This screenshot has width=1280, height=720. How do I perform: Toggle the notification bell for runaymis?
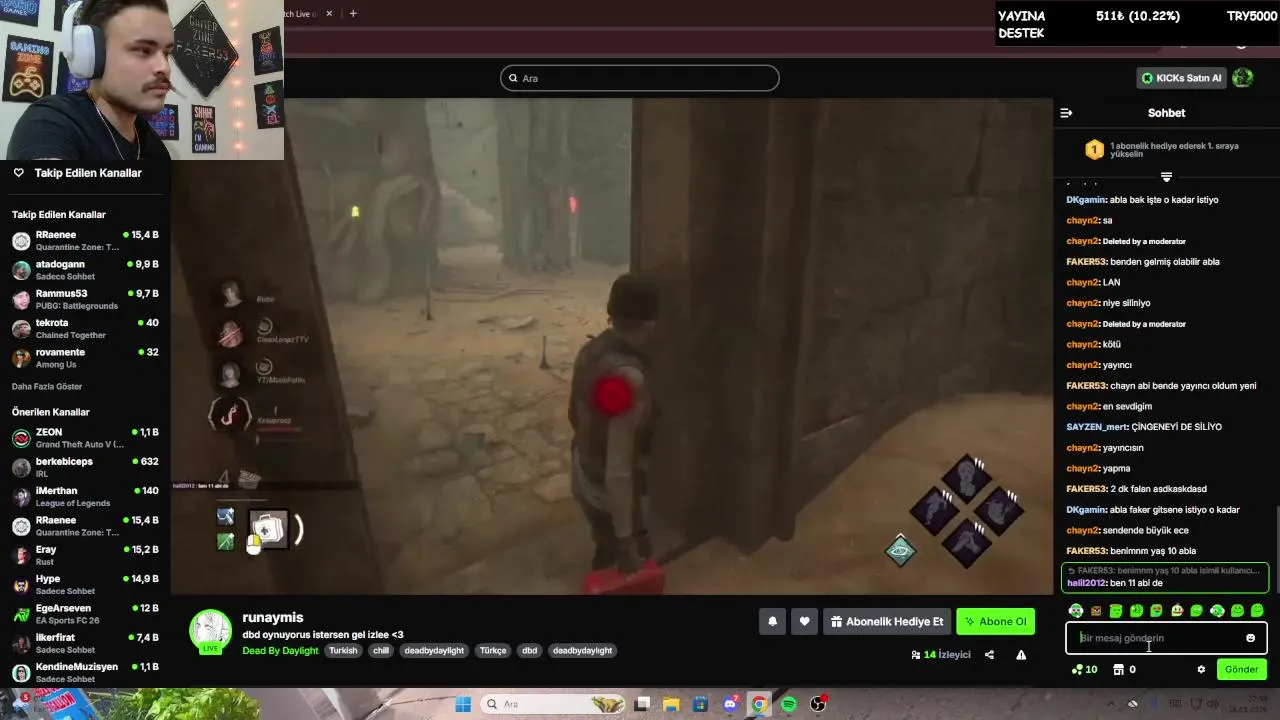click(772, 621)
